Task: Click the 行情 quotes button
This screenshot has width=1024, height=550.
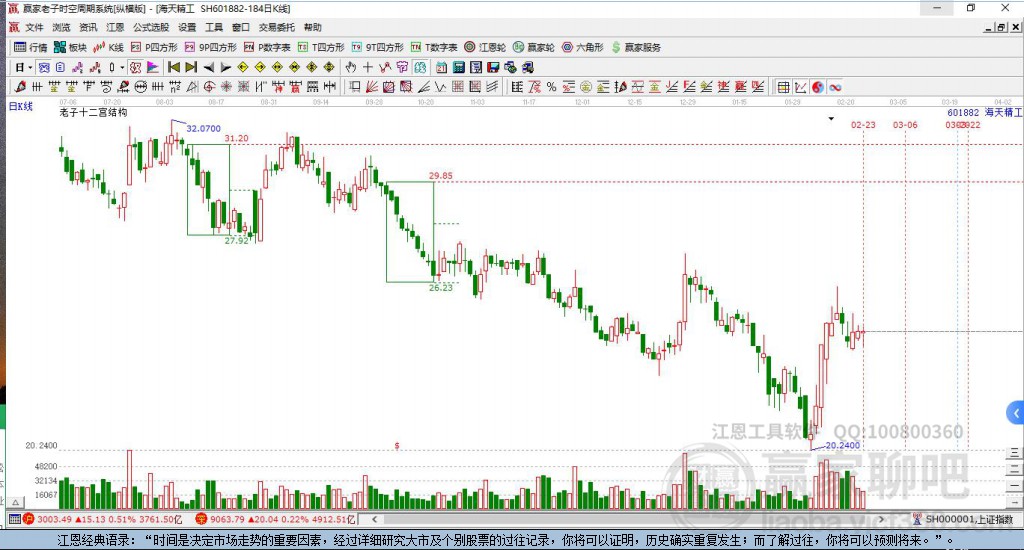Action: [x=31, y=47]
